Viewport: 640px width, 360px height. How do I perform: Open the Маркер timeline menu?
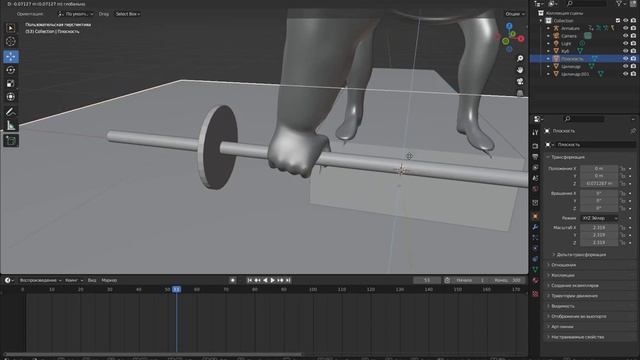point(109,280)
